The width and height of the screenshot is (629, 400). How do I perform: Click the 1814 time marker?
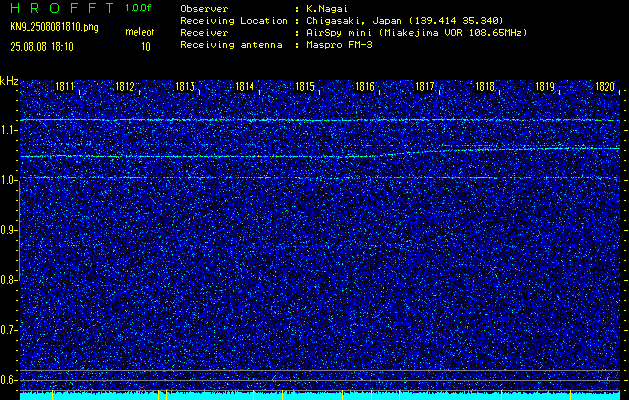pyautogui.click(x=244, y=87)
